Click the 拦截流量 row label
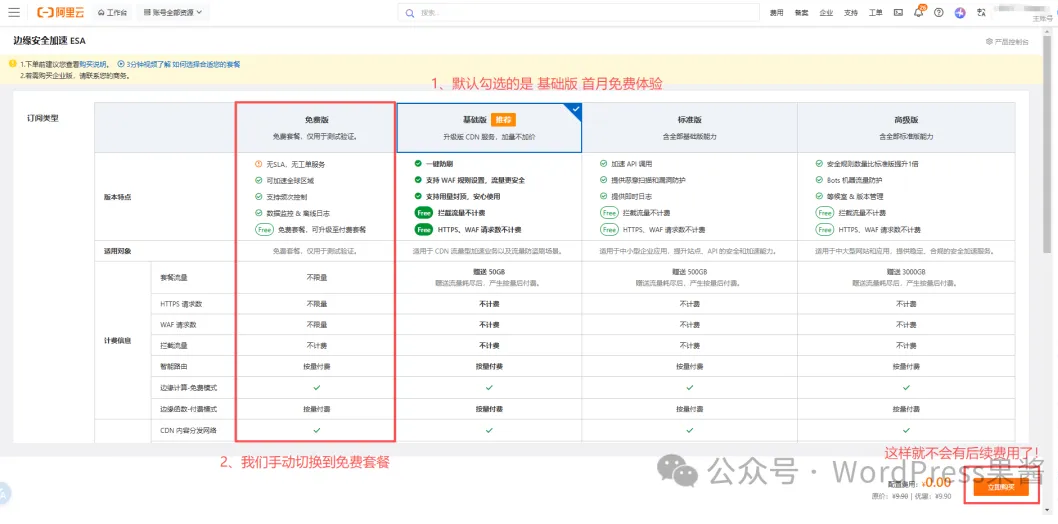The height and width of the screenshot is (524, 1058). coord(174,345)
